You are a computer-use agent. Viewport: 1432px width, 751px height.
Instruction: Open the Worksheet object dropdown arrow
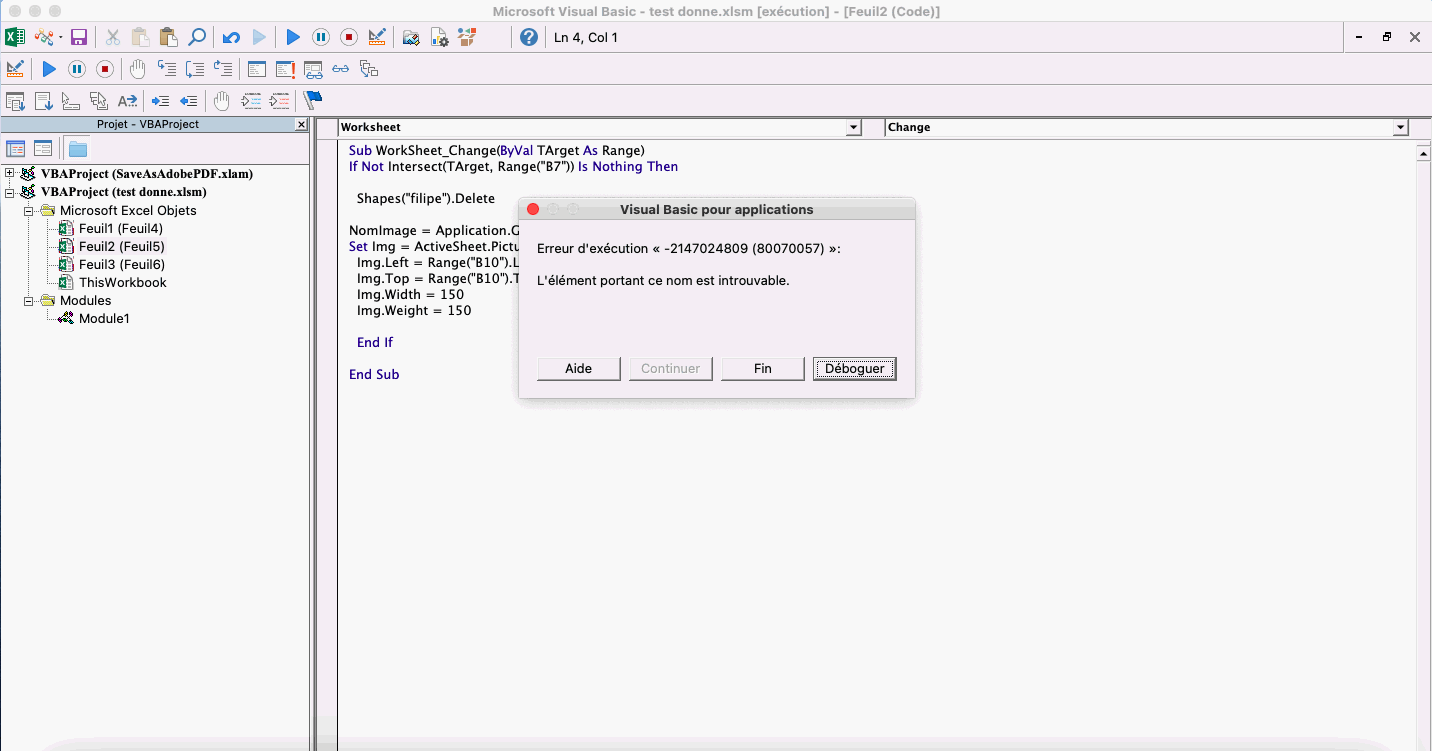pos(854,127)
